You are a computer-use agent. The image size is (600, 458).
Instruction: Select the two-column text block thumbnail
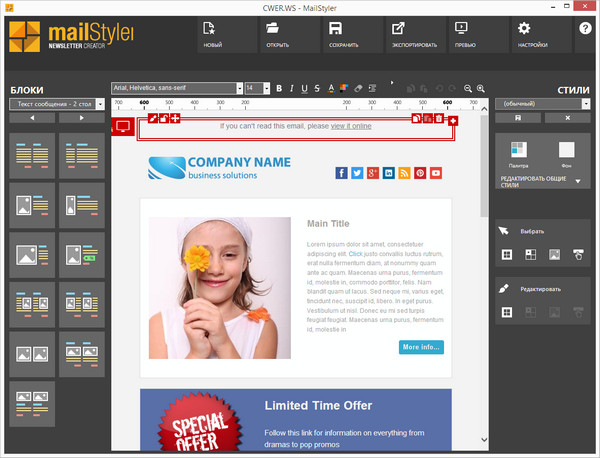[x=32, y=156]
